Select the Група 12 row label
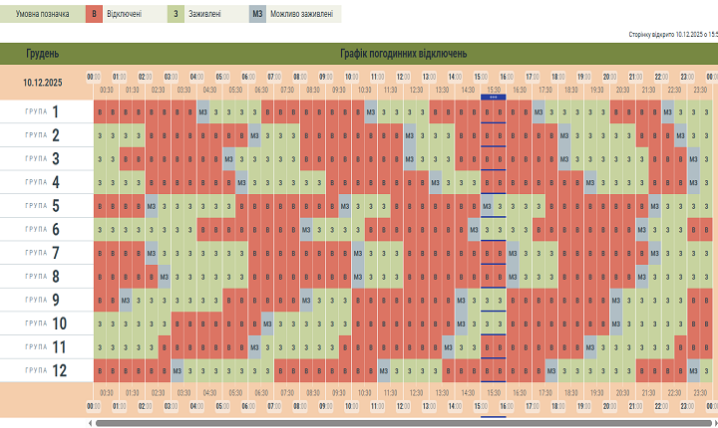Screen dimensions: 718x428 tap(42, 370)
